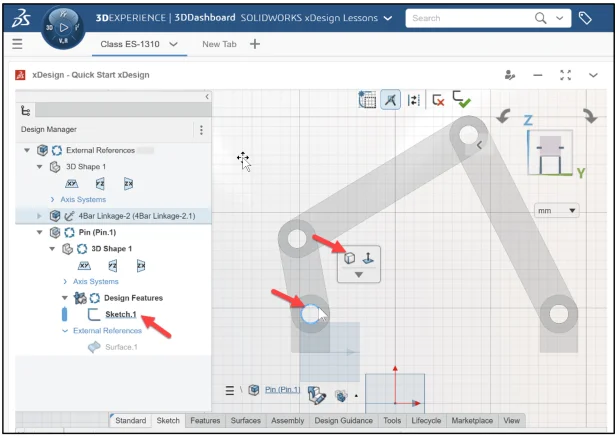
Task: Switch to the Features tab
Action: (205, 421)
